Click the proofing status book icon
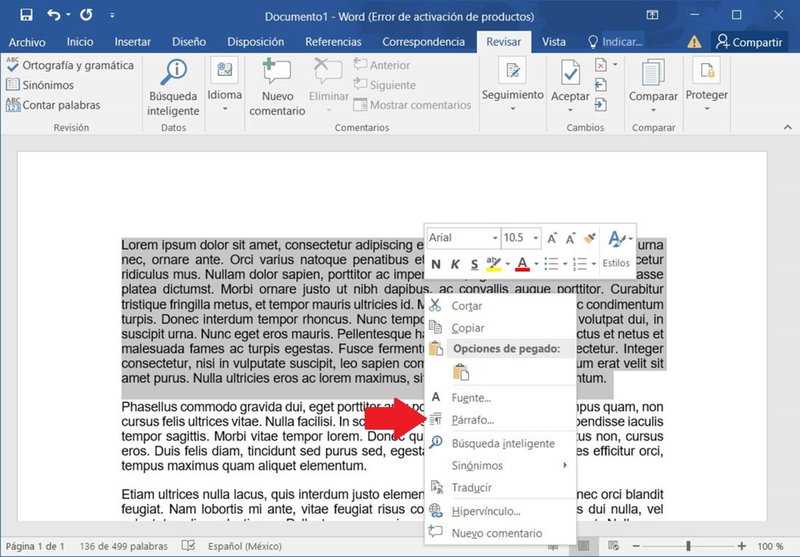 tap(188, 546)
